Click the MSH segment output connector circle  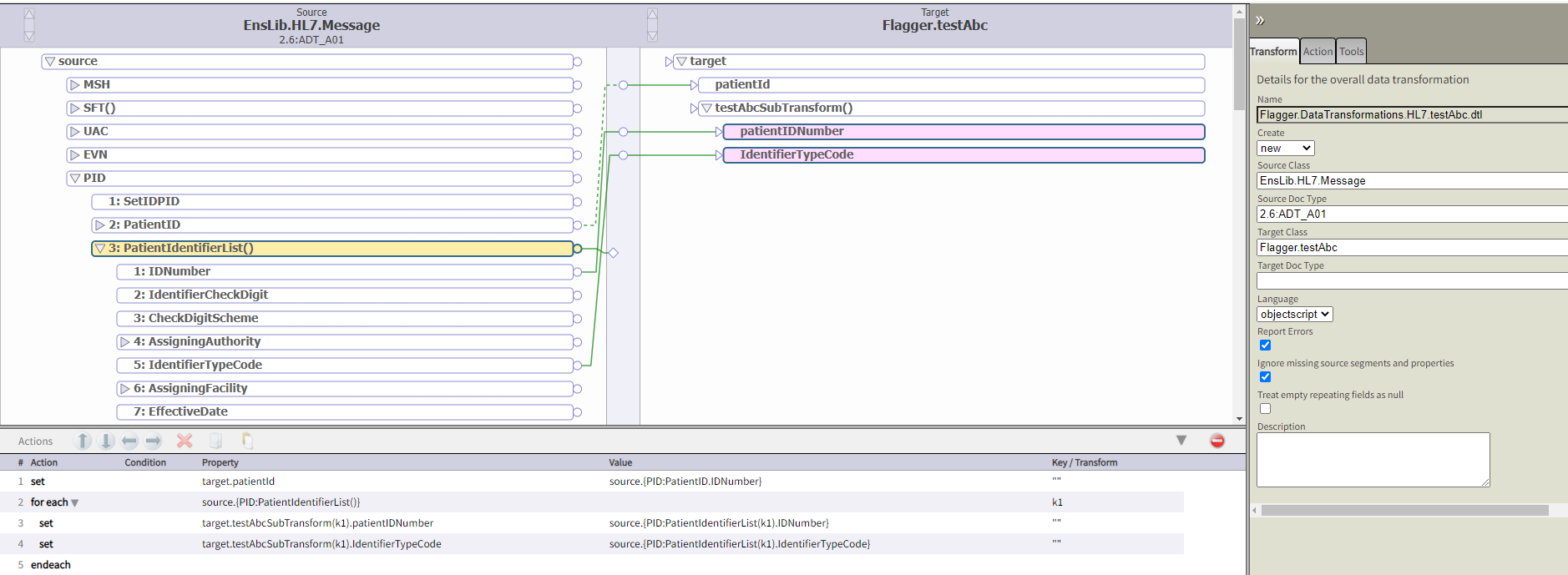click(x=577, y=85)
